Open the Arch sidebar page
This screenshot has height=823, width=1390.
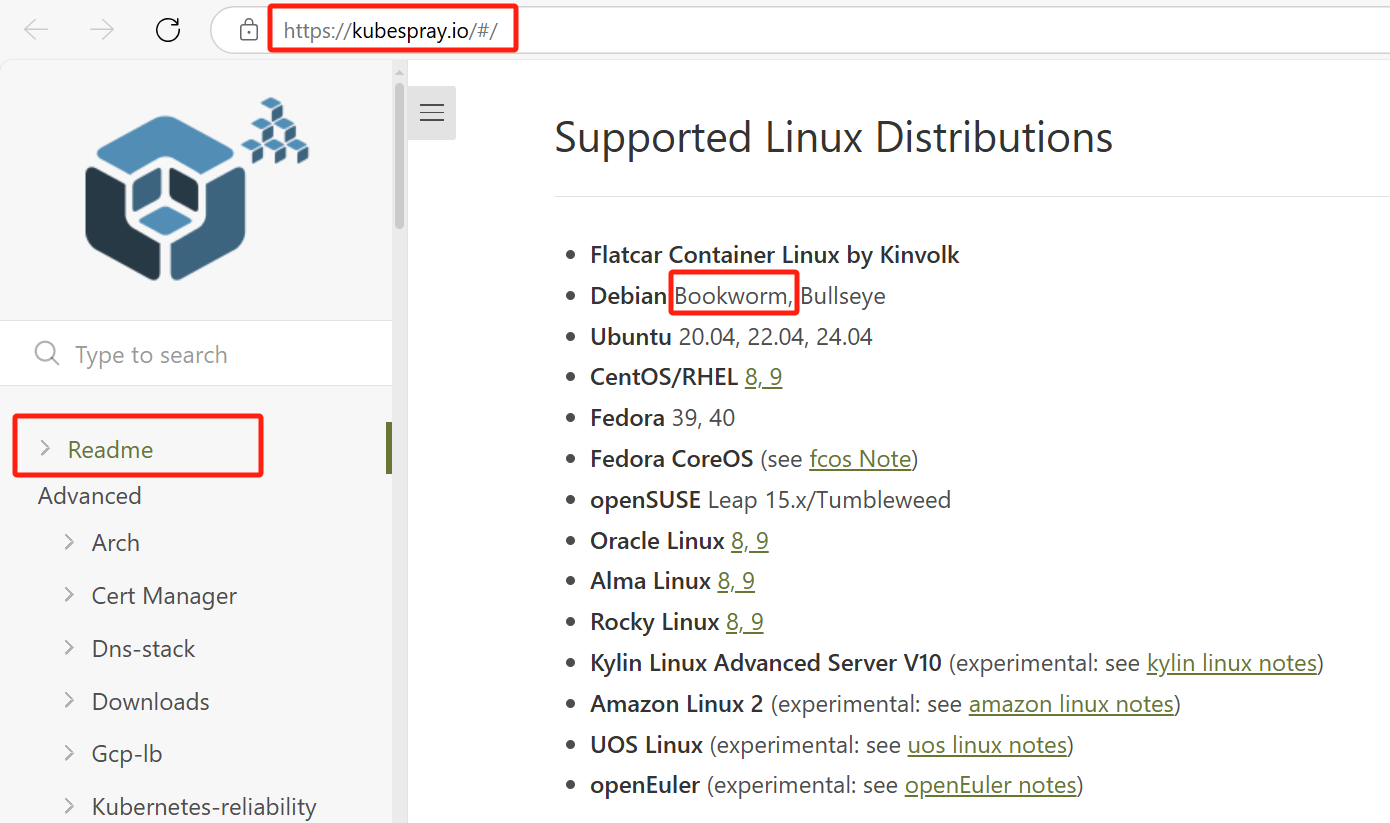(116, 543)
